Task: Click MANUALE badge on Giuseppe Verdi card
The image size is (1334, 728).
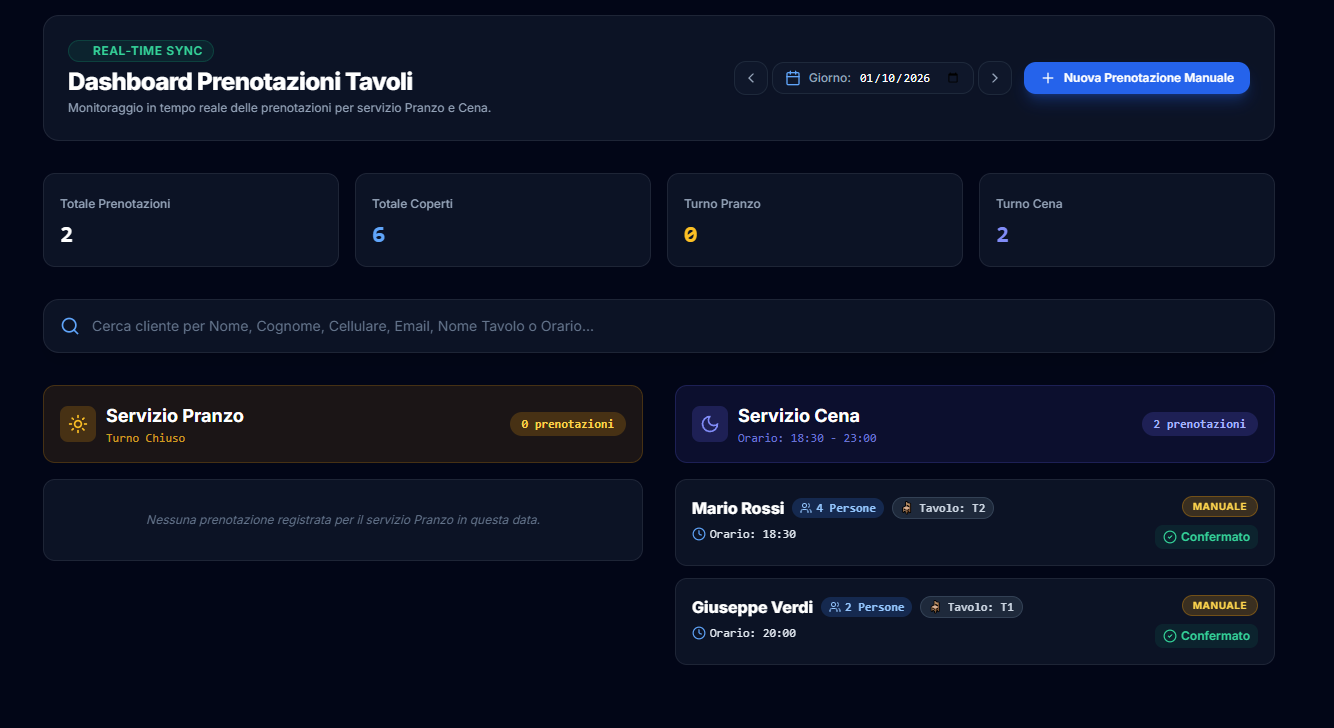Action: coord(1219,606)
